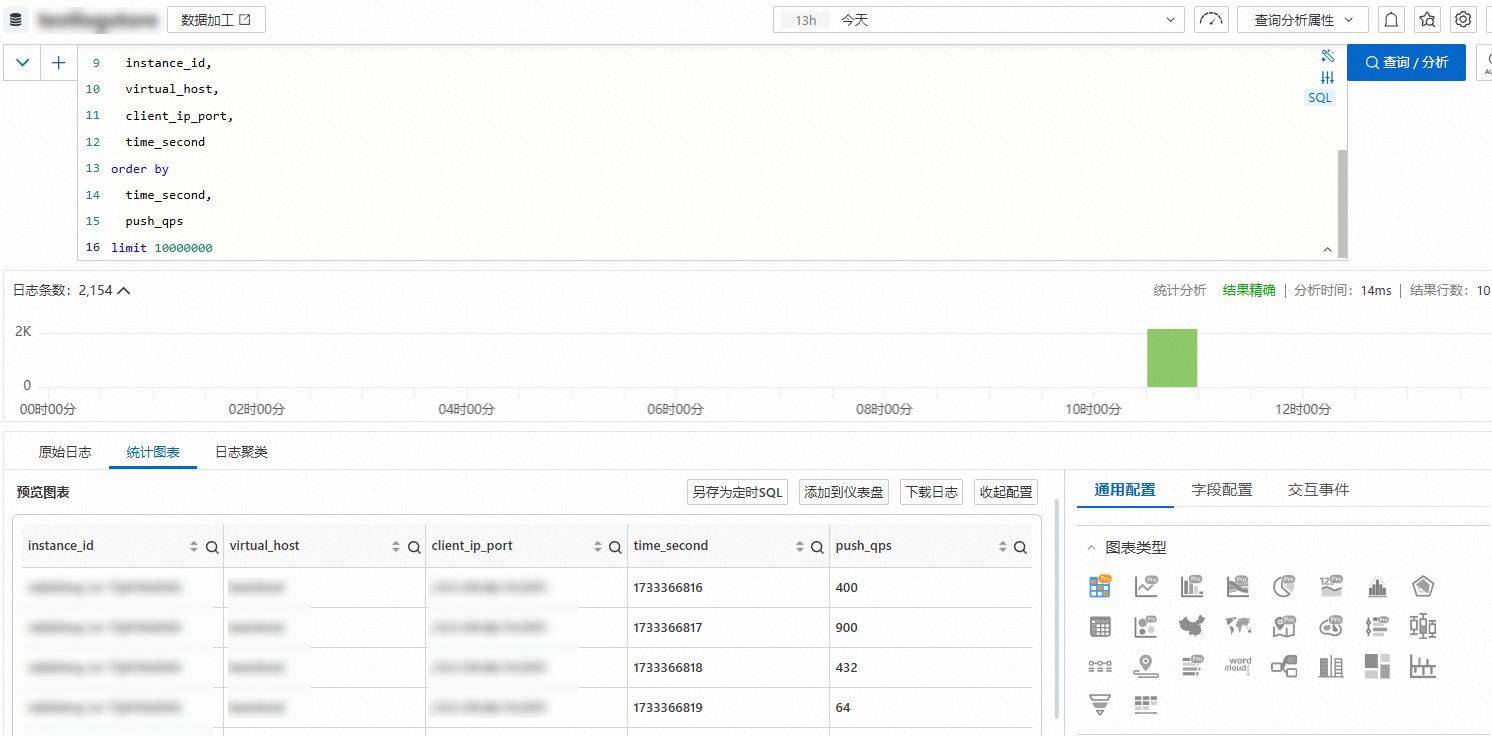The image size is (1492, 736).
Task: Select the Table Pro chart type
Action: (x=1100, y=587)
